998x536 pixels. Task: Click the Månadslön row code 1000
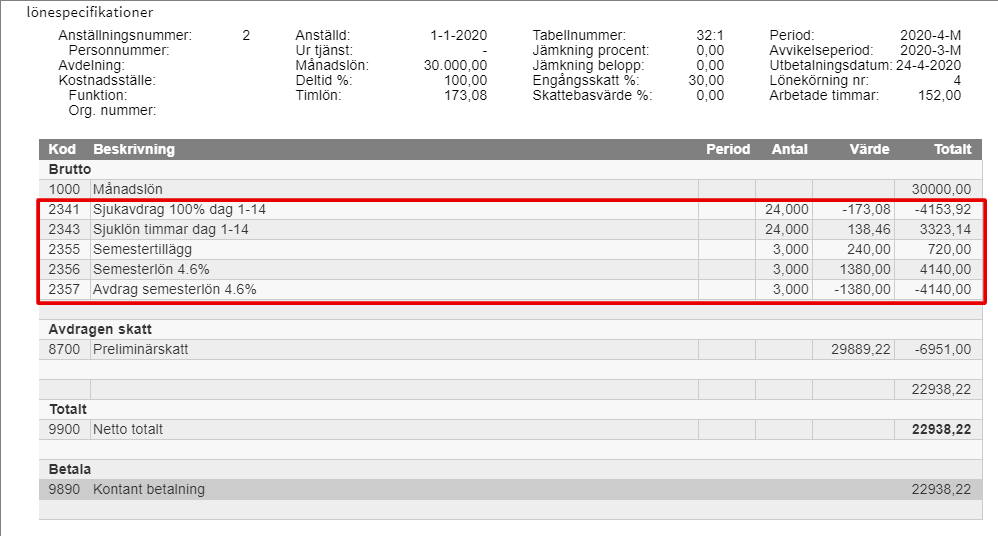click(64, 189)
